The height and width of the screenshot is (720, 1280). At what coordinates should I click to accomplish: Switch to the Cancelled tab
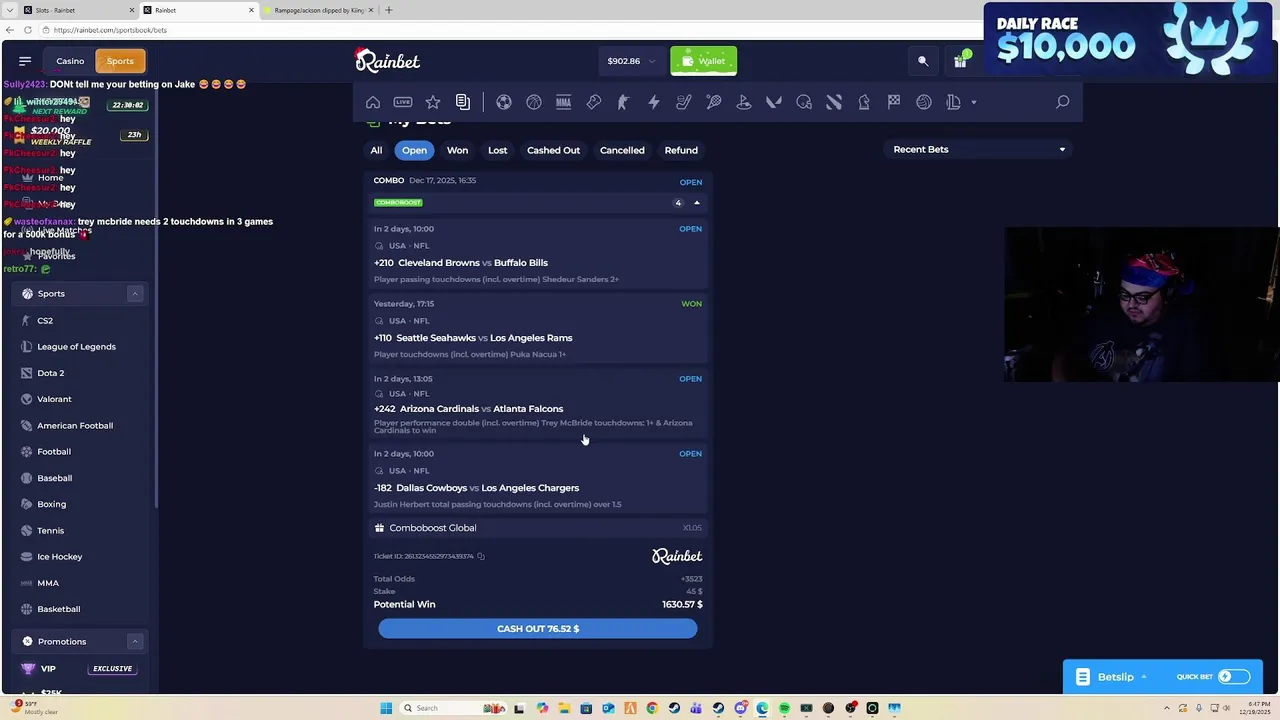click(x=622, y=150)
